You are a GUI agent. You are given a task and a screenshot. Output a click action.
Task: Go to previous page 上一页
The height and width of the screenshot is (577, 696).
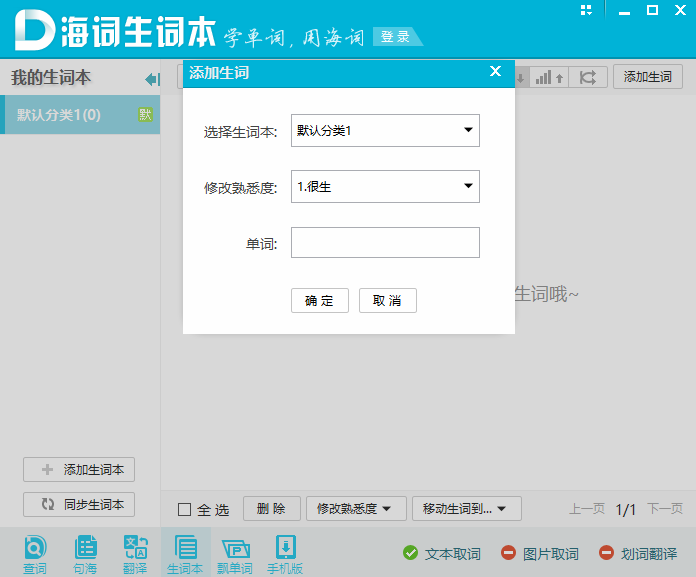pos(587,509)
